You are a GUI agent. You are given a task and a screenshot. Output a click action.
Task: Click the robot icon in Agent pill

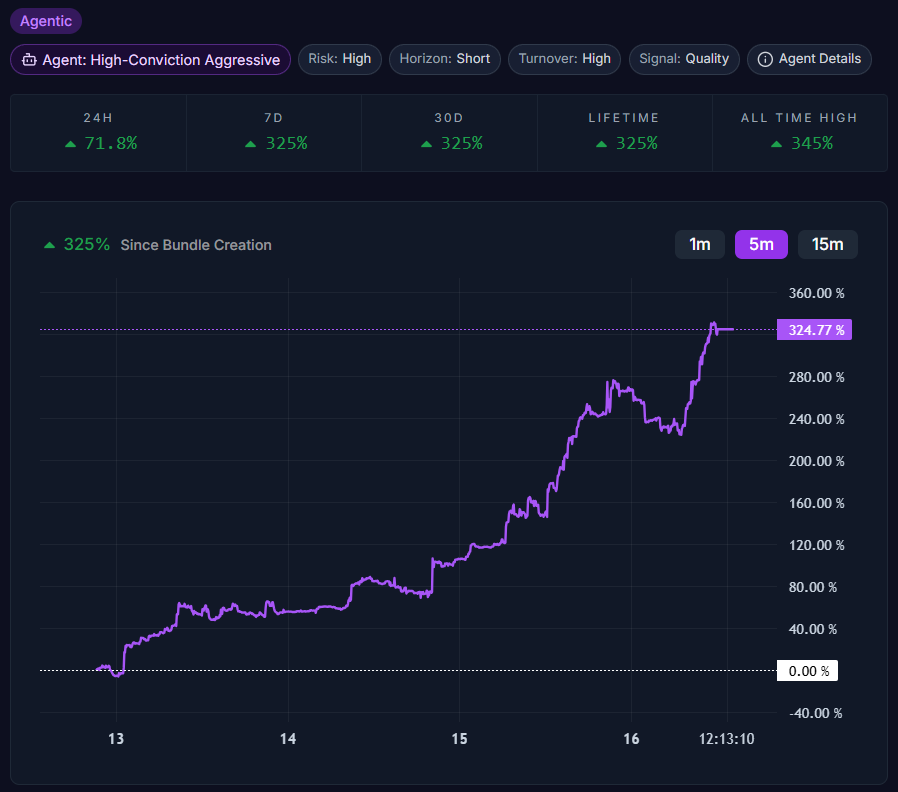point(29,60)
